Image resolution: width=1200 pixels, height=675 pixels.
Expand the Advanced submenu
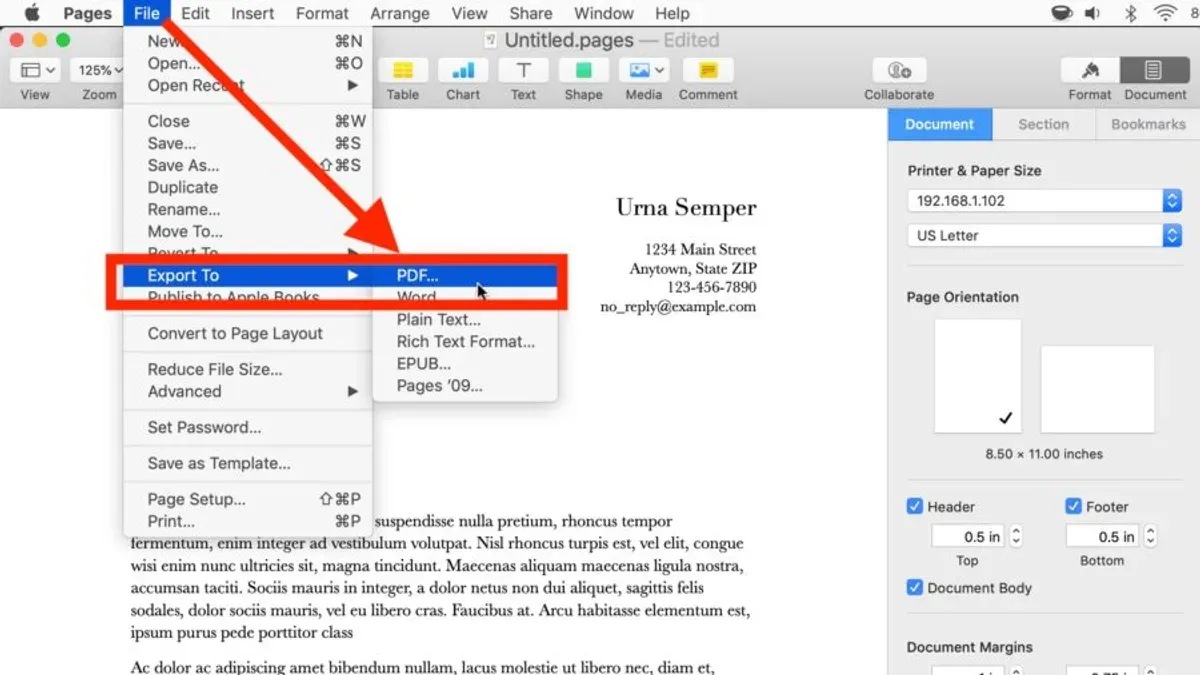tap(247, 391)
